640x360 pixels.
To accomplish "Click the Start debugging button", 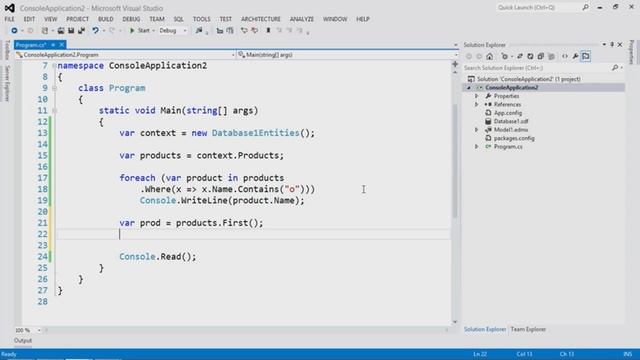I will (140, 31).
